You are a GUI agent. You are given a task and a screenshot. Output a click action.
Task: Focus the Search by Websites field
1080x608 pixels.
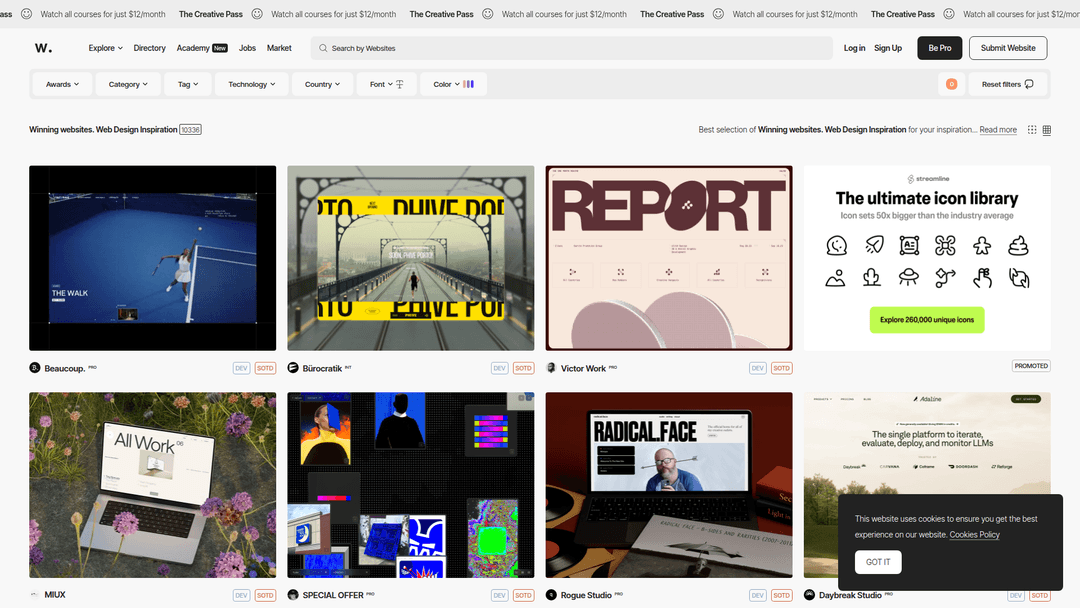570,48
